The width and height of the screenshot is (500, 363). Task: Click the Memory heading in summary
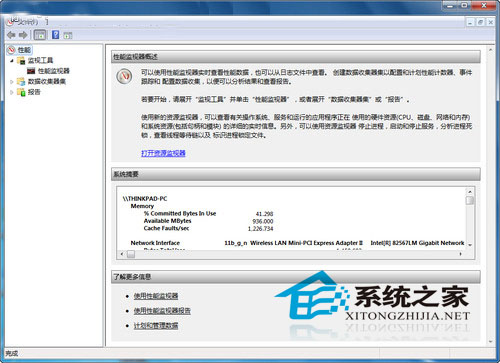click(x=142, y=206)
